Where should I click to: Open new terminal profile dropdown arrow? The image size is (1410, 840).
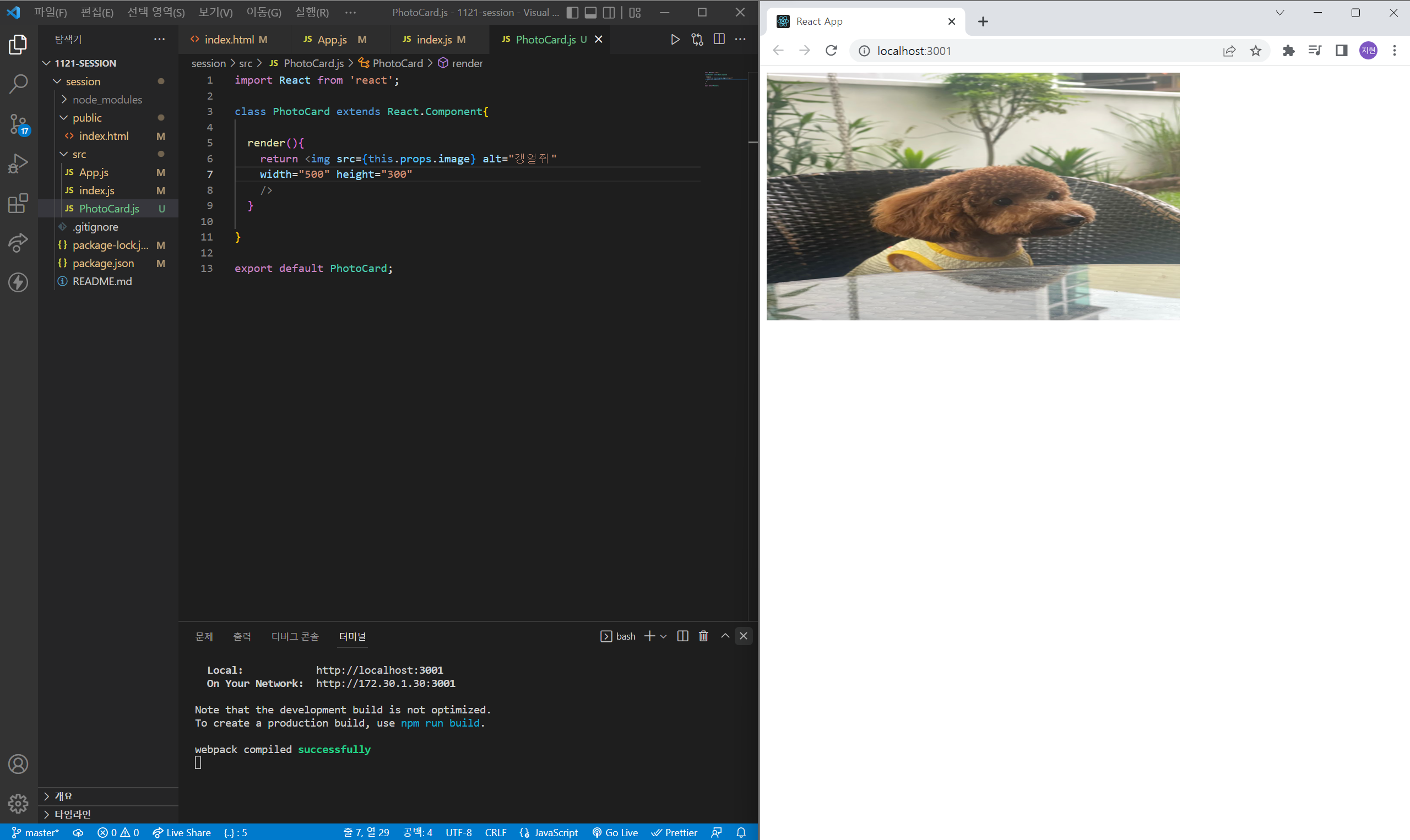point(663,636)
